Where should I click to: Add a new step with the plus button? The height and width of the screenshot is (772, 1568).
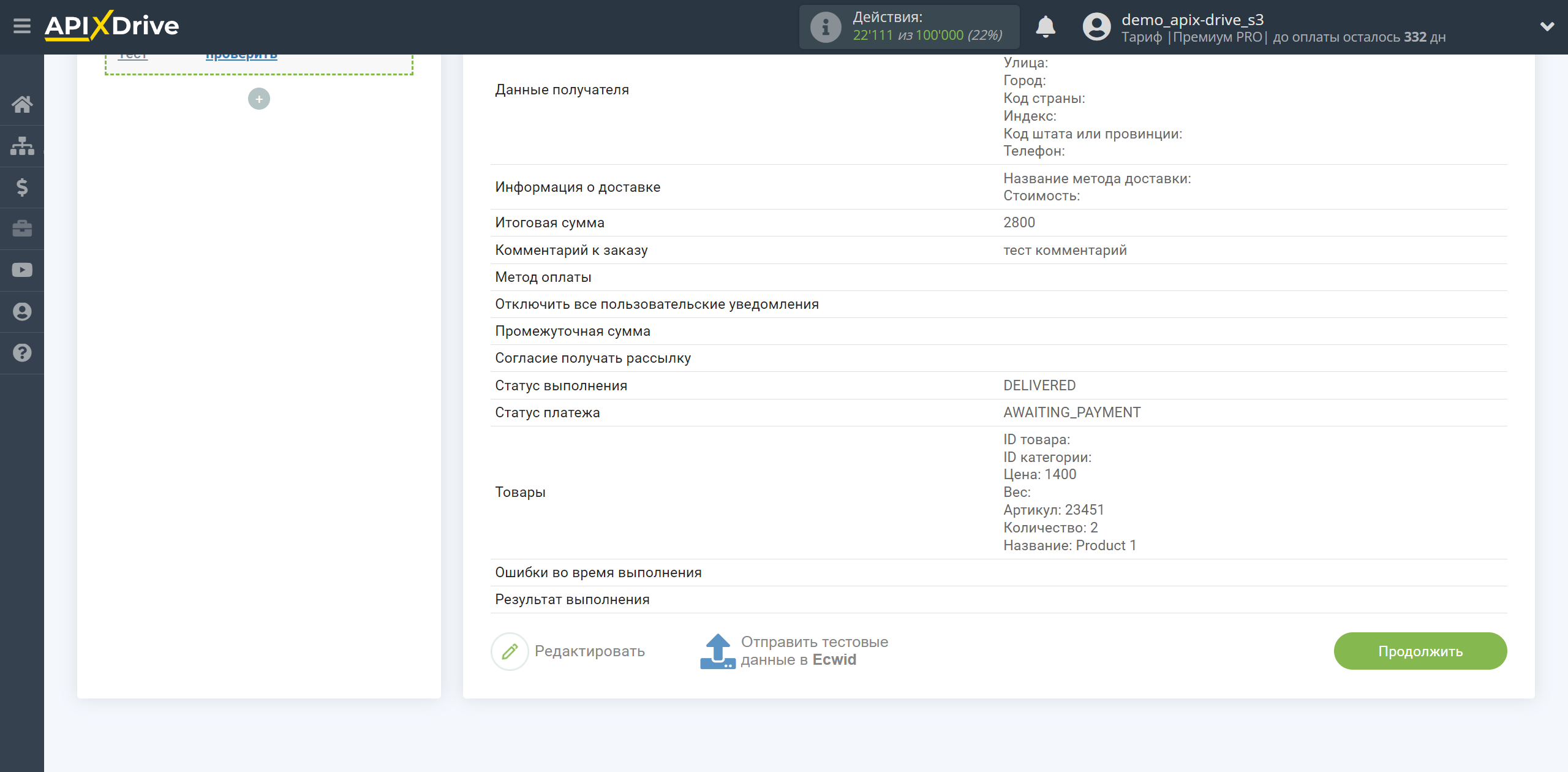pyautogui.click(x=258, y=99)
